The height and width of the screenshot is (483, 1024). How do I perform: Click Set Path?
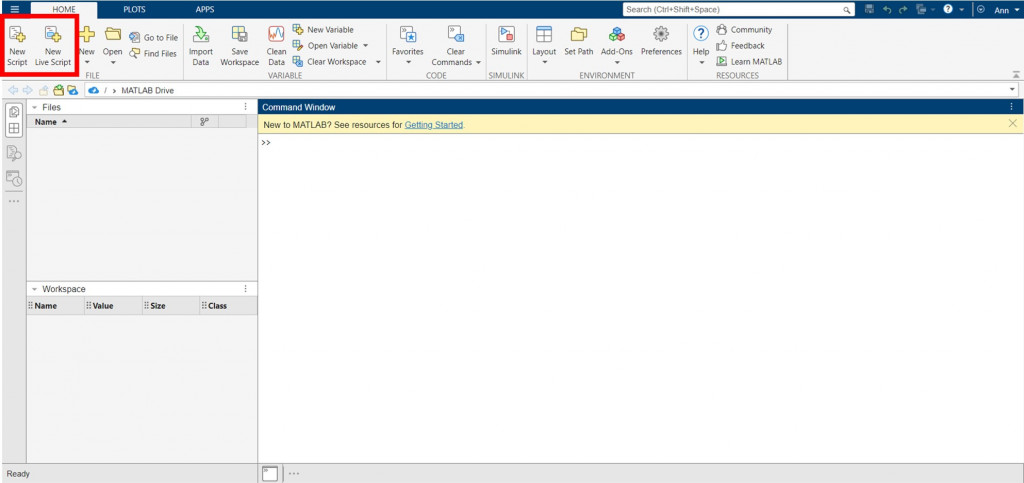[579, 40]
